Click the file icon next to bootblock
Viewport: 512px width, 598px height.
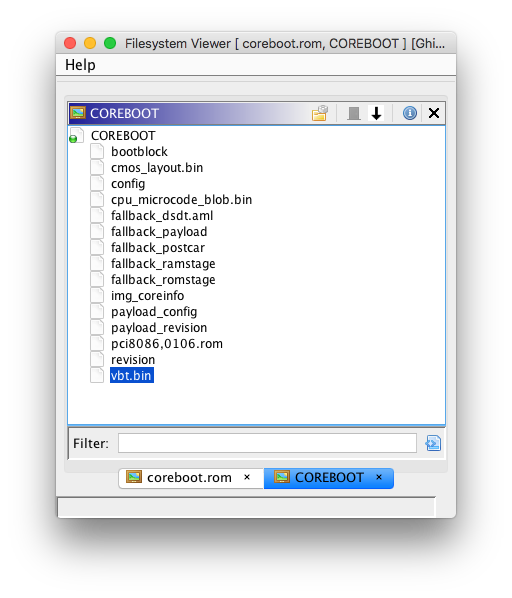97,151
